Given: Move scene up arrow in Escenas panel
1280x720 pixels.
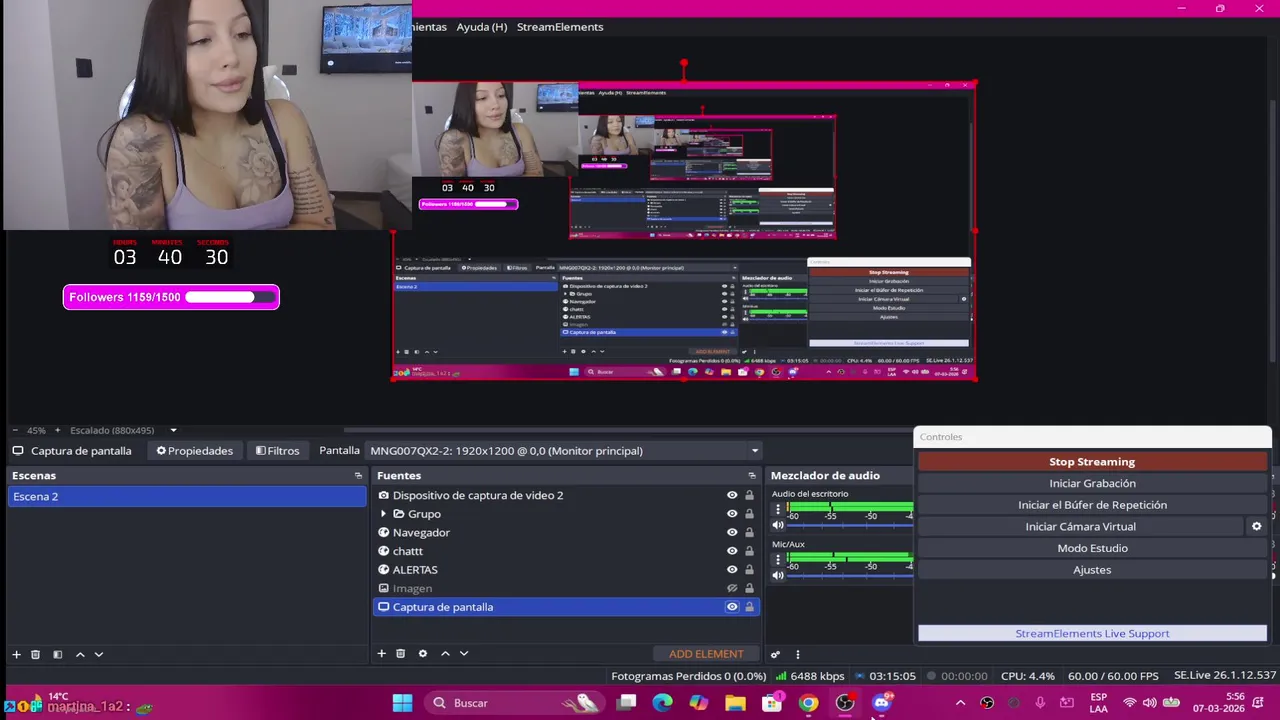Looking at the screenshot, I should pyautogui.click(x=80, y=654).
